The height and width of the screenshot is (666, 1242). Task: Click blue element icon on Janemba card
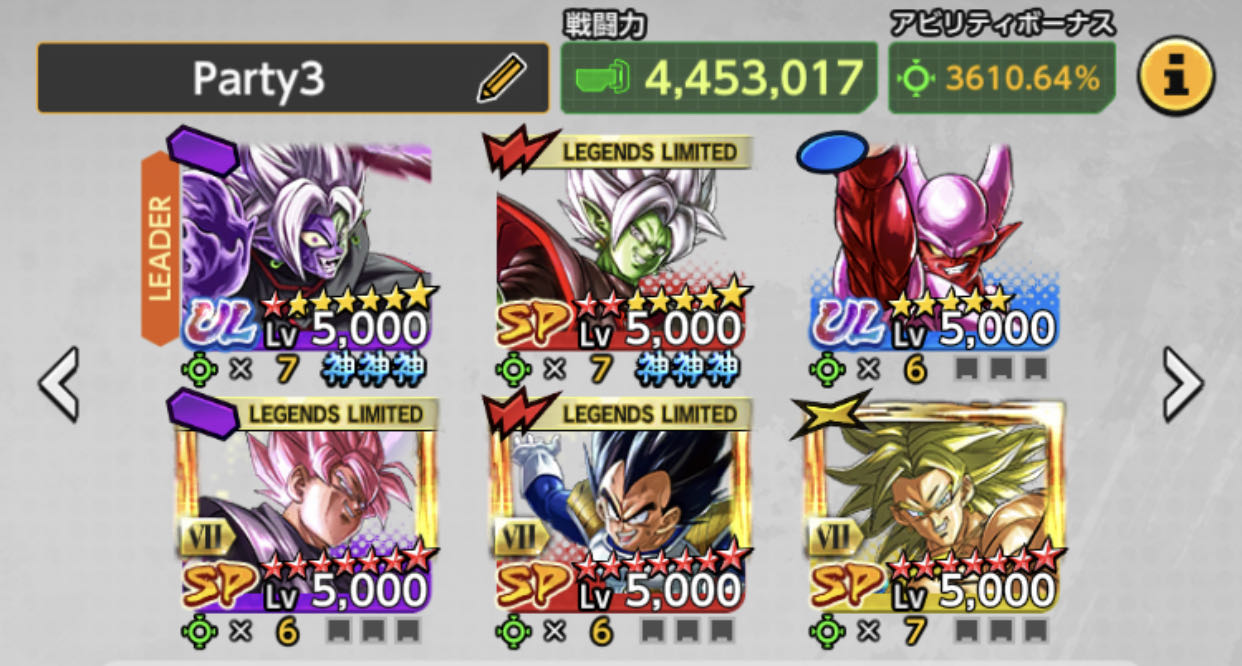pyautogui.click(x=832, y=151)
